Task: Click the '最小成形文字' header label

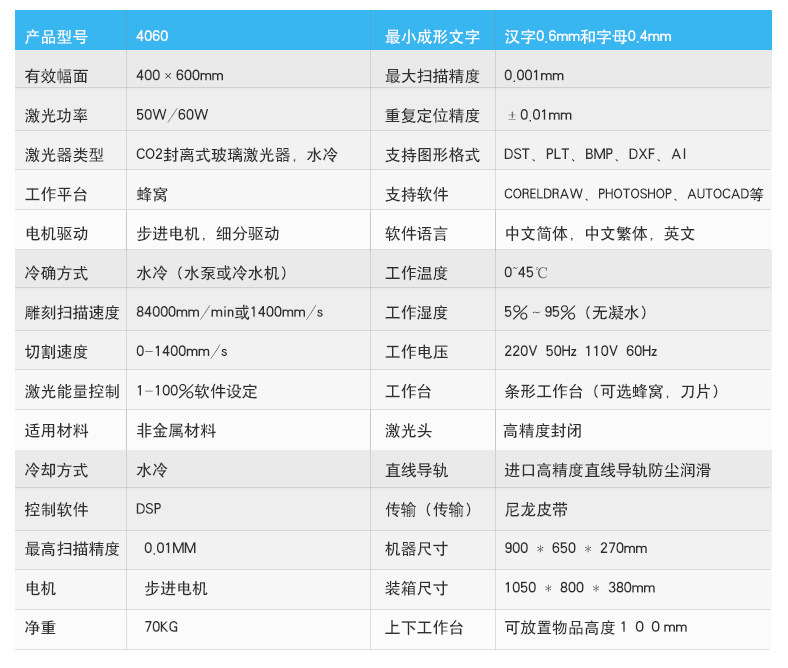Action: click(x=432, y=37)
